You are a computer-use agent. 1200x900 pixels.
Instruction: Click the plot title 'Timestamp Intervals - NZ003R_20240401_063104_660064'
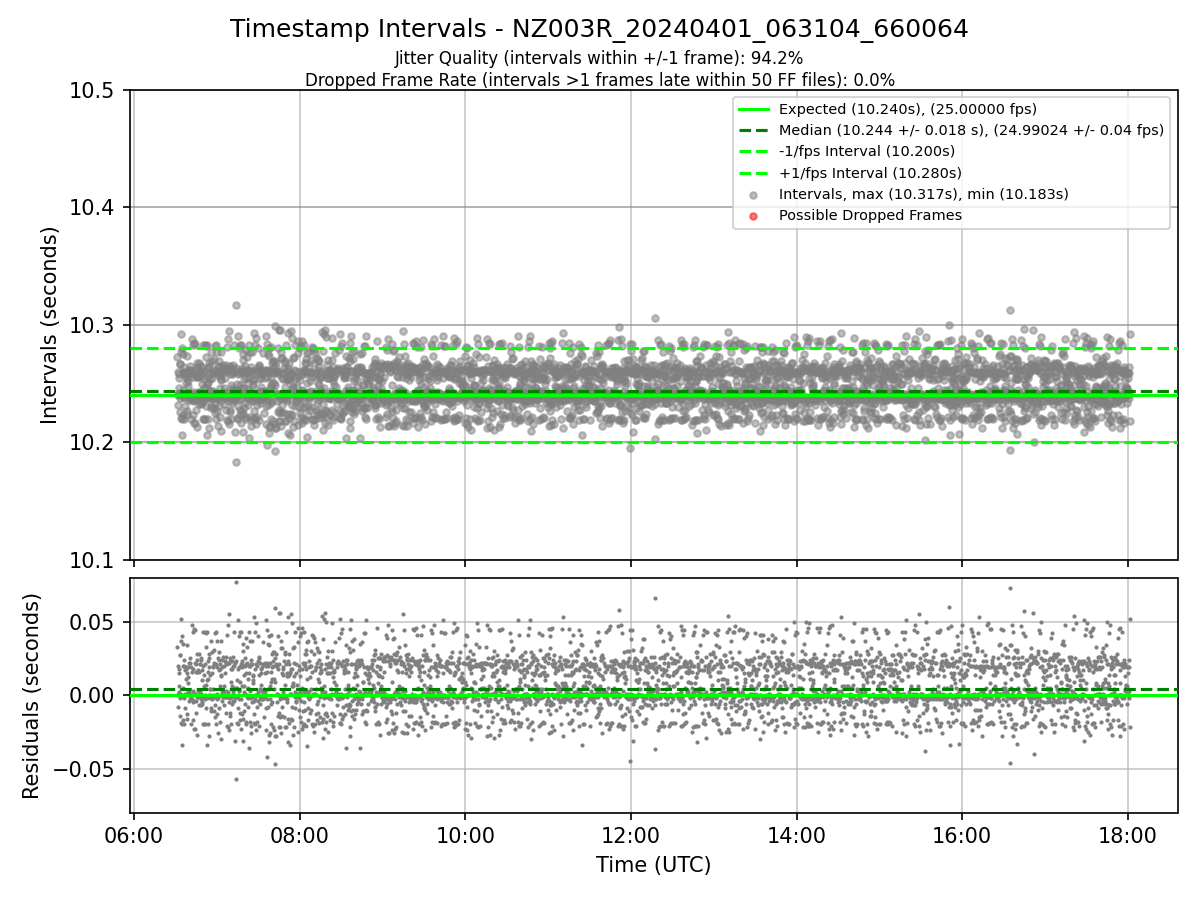pyautogui.click(x=599, y=29)
